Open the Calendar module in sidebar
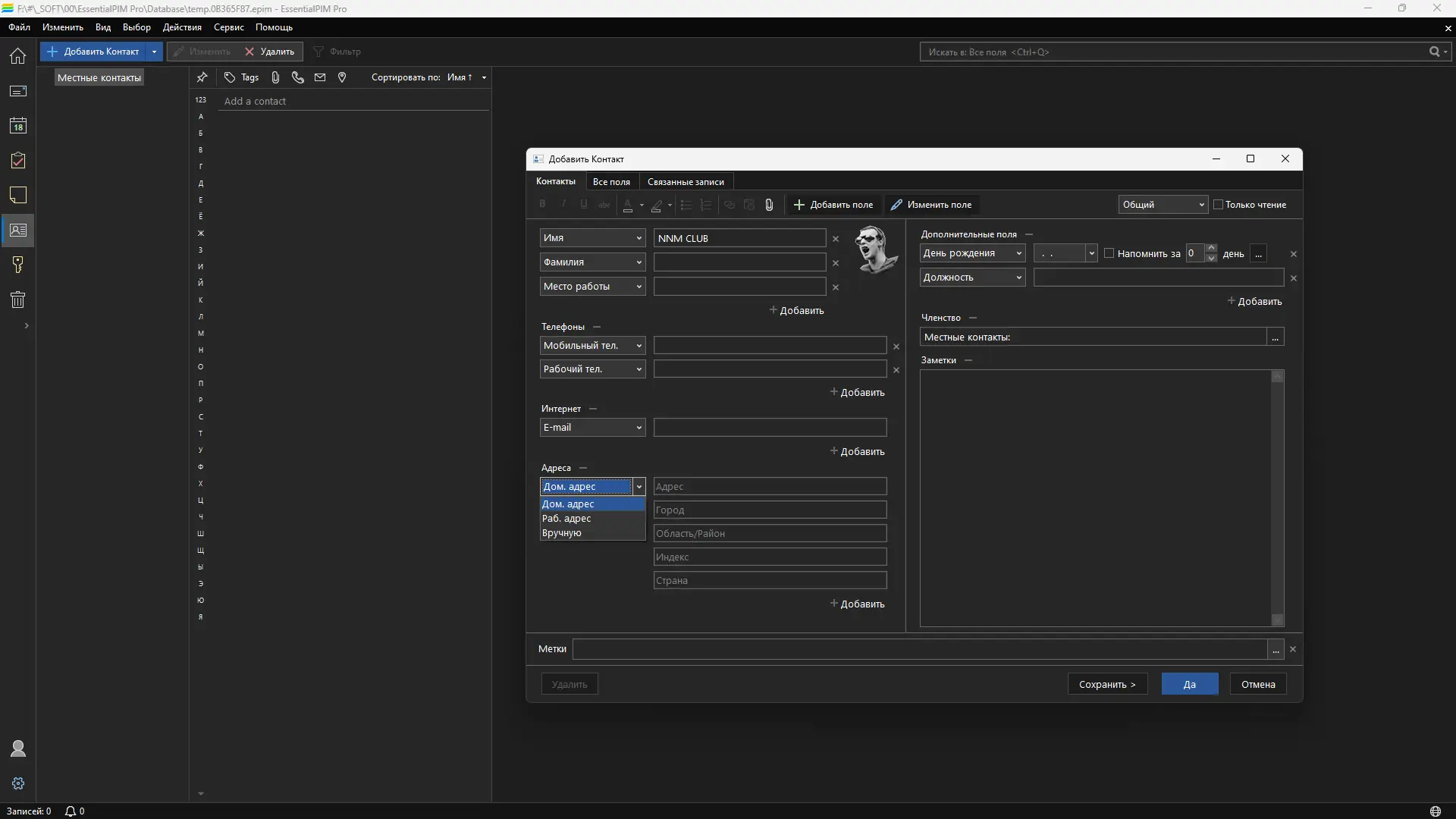 [x=18, y=126]
